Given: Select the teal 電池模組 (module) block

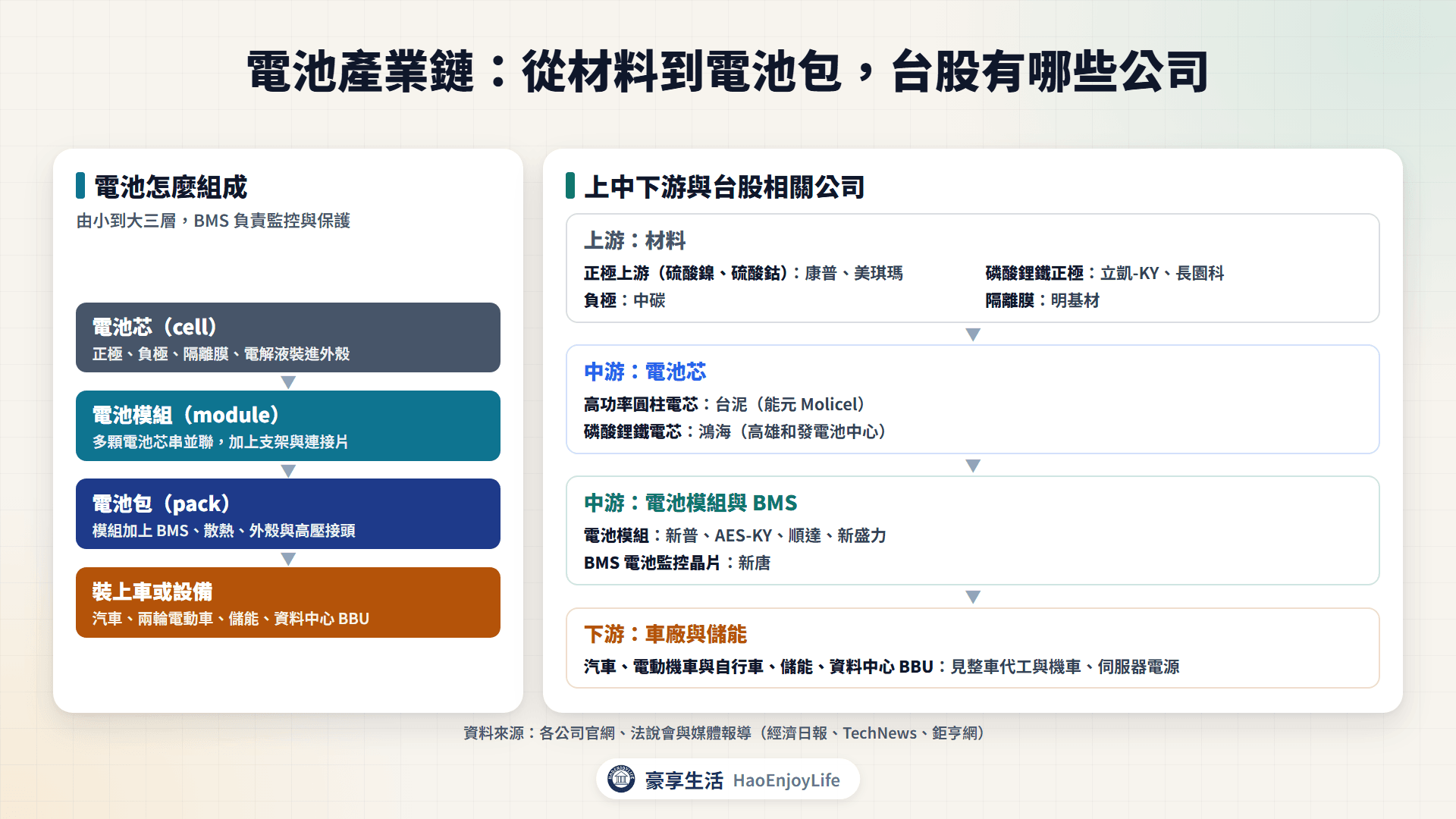Looking at the screenshot, I should click(288, 425).
